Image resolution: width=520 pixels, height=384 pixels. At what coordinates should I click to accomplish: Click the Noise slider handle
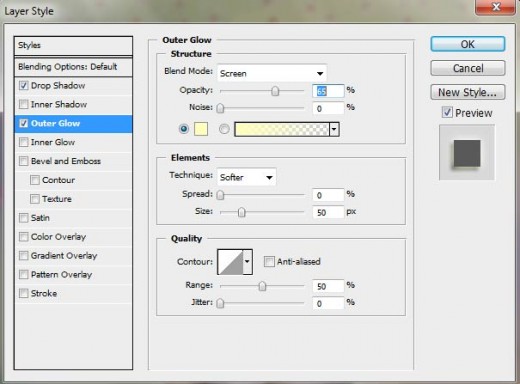[x=220, y=108]
